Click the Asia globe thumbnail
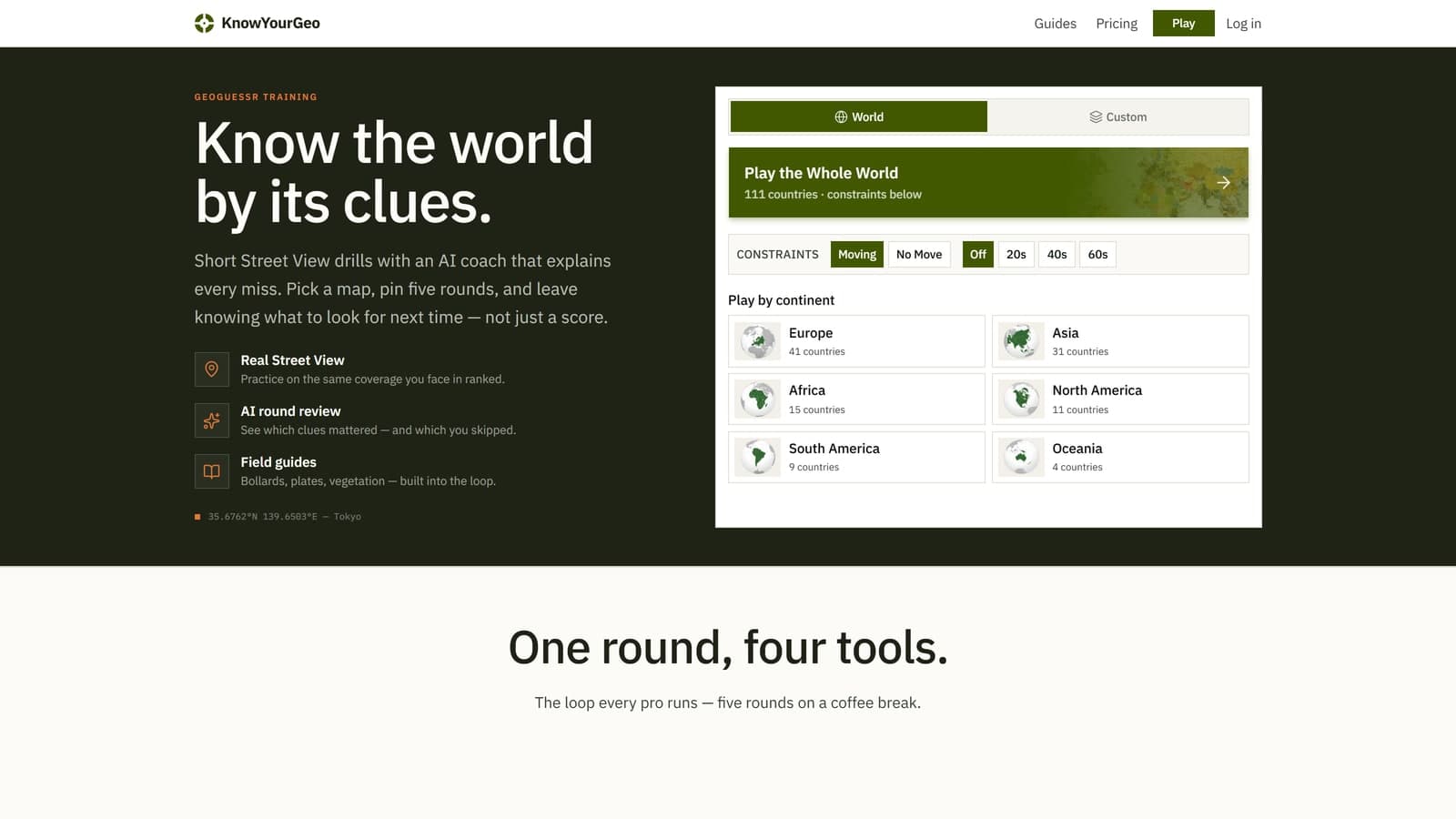Image resolution: width=1456 pixels, height=819 pixels. tap(1021, 341)
